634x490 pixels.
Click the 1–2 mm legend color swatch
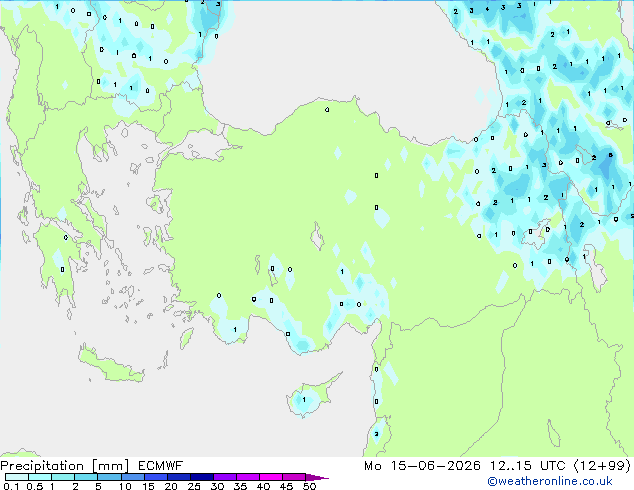click(63, 477)
